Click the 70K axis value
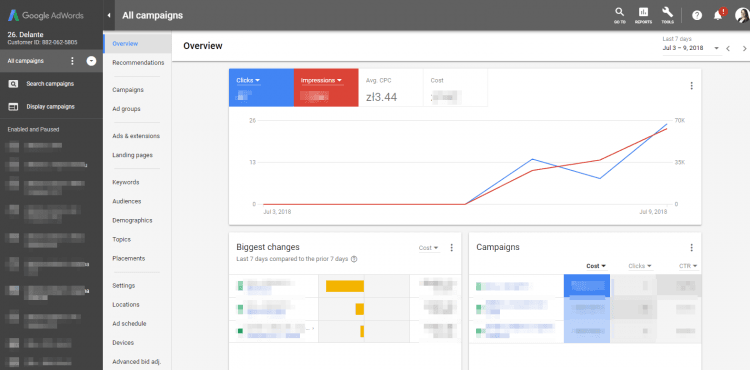750x370 pixels. click(679, 120)
